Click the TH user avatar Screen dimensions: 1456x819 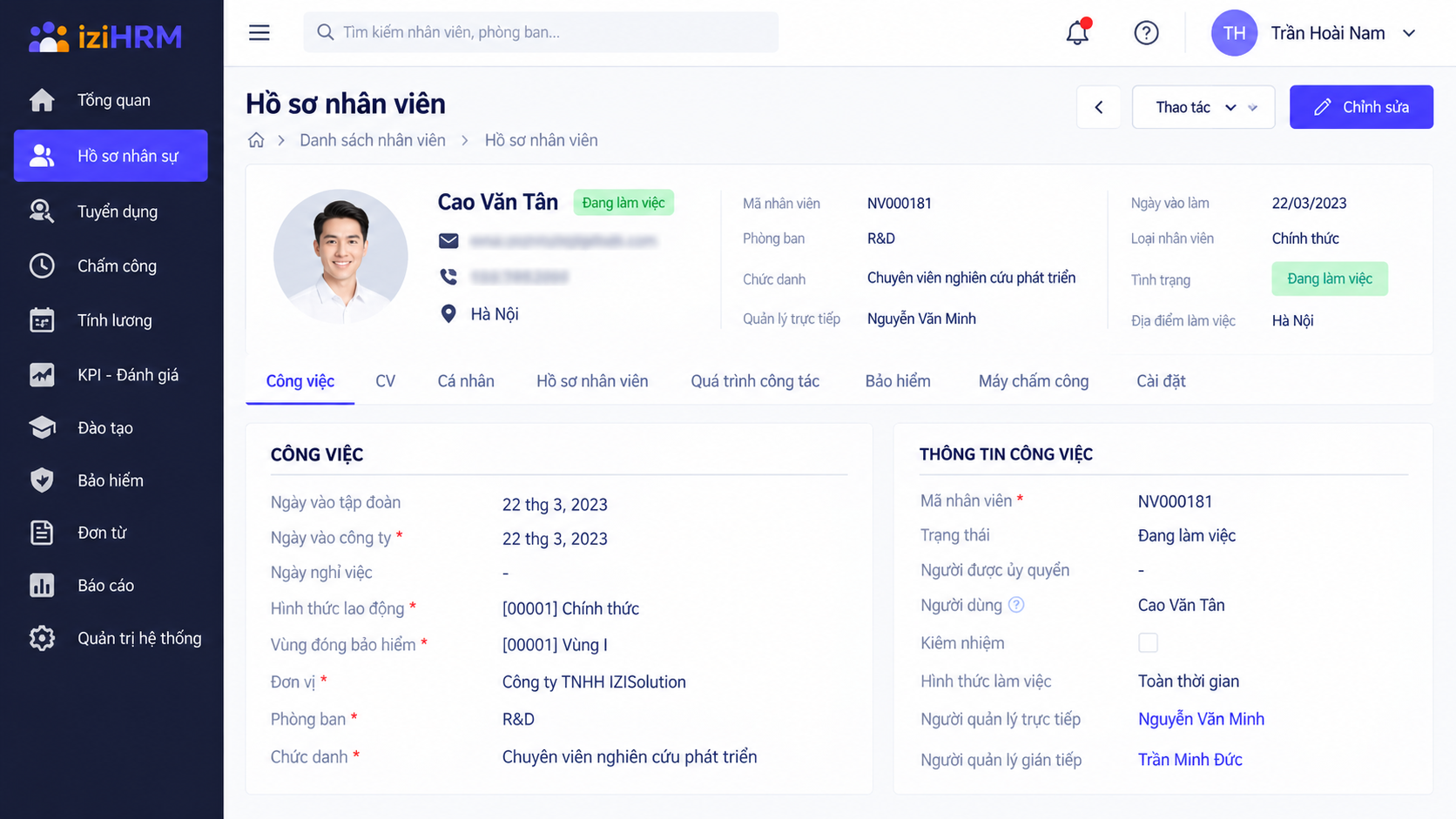click(x=1234, y=33)
